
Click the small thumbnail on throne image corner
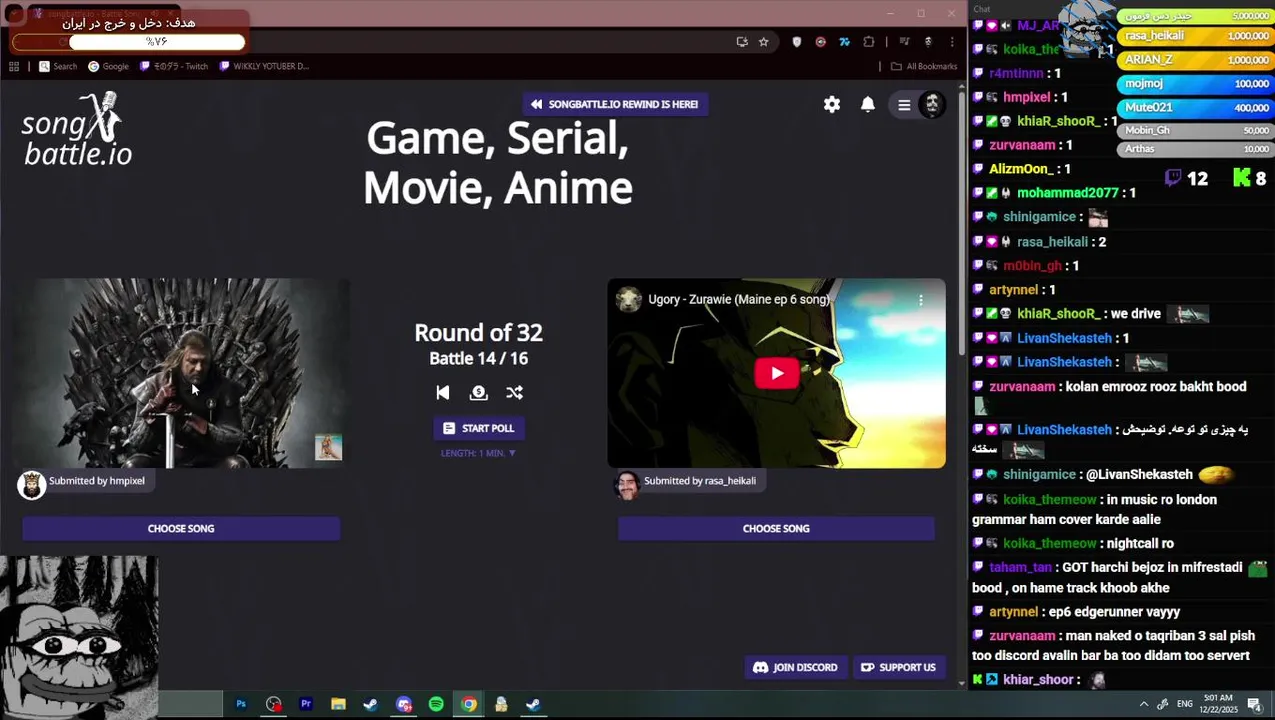pos(328,447)
